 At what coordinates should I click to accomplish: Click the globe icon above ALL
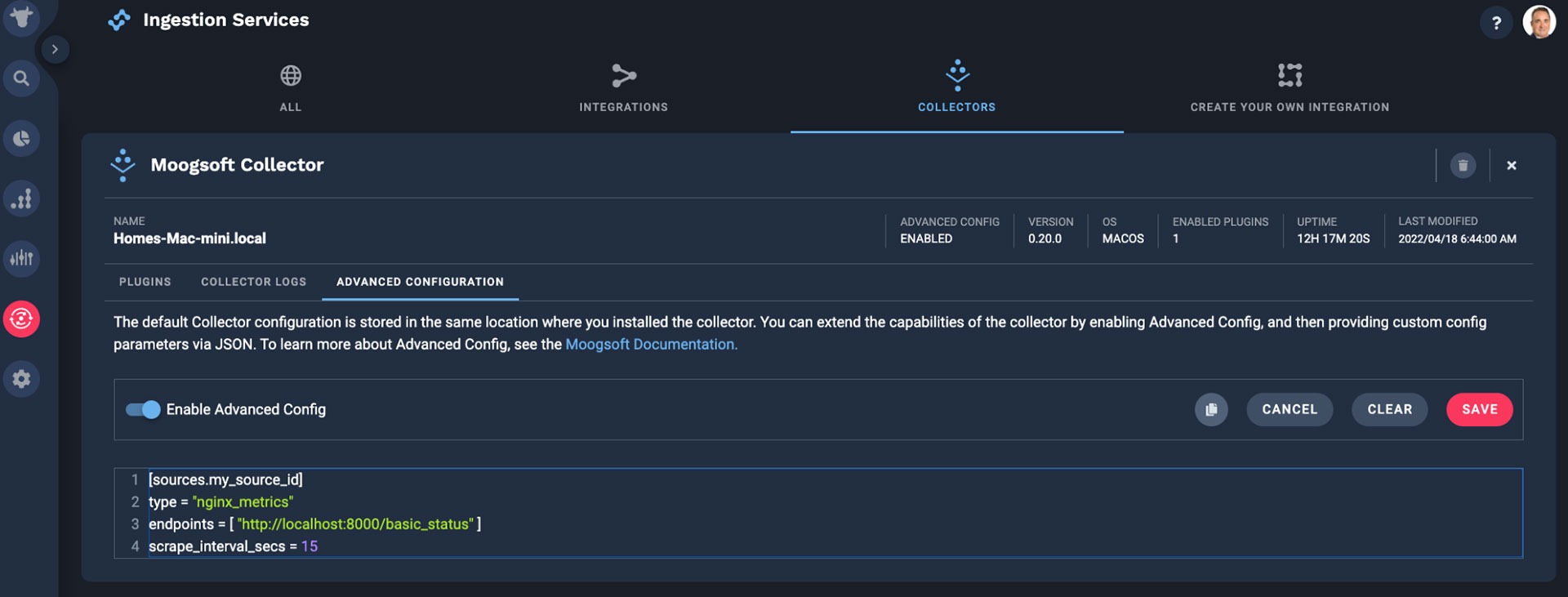291,75
